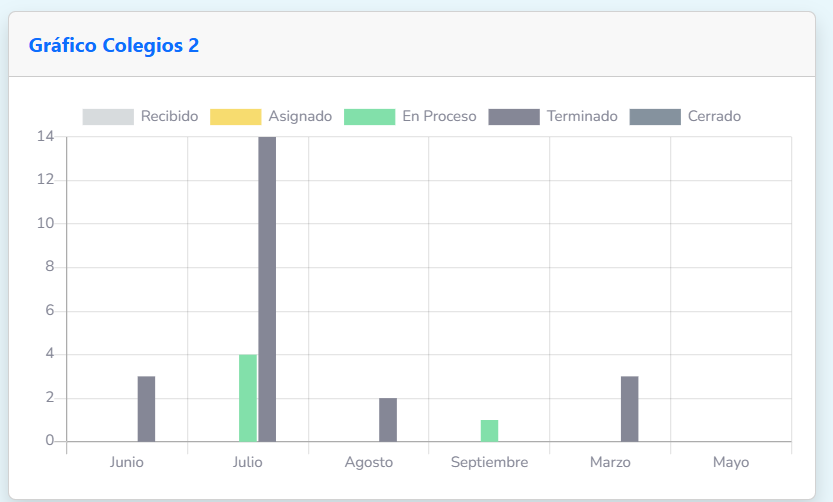Toggle the Cerrado legend label
Image resolution: width=833 pixels, height=502 pixels.
click(x=714, y=116)
